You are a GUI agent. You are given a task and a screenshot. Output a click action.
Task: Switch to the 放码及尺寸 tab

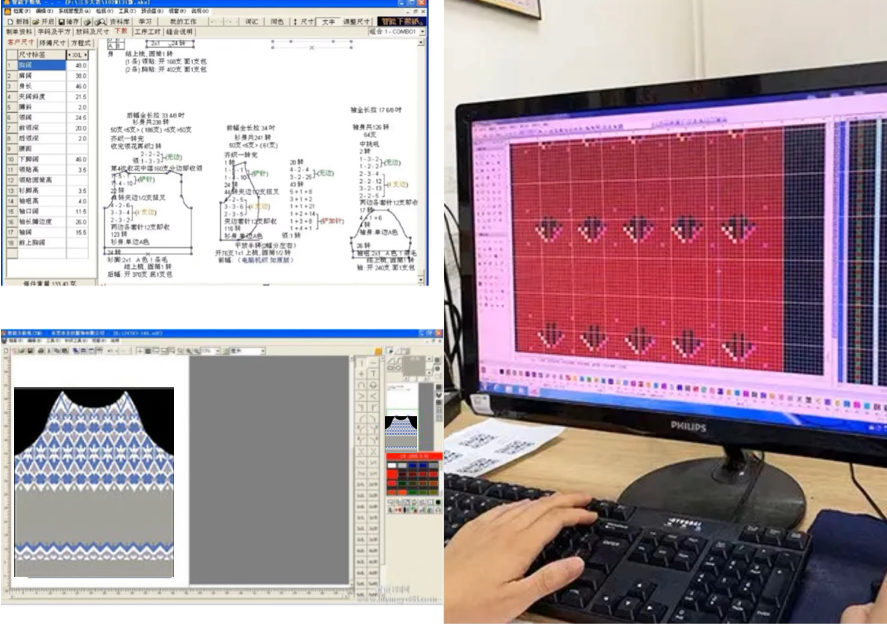click(92, 32)
